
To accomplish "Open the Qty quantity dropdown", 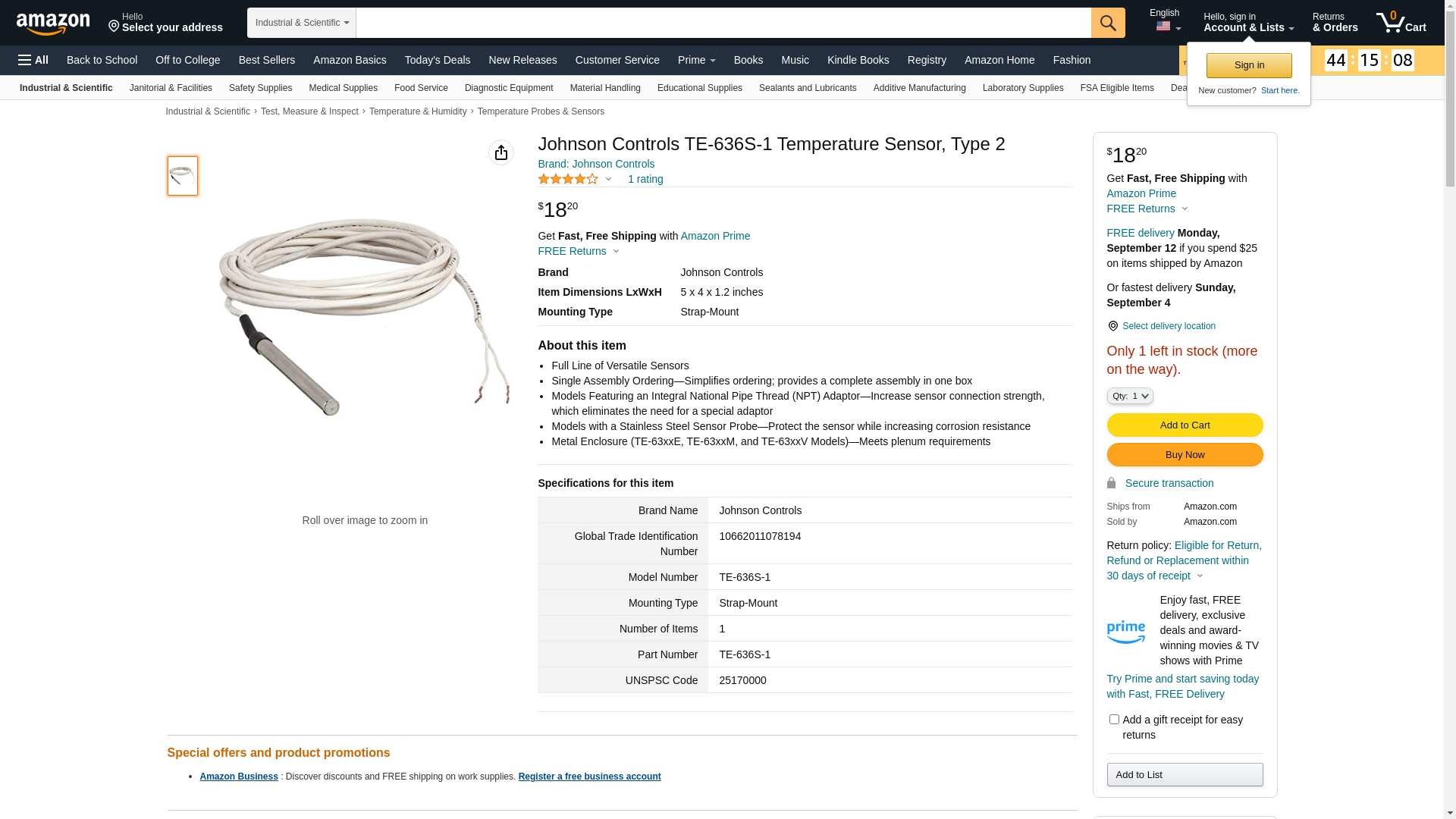I will click(1130, 396).
